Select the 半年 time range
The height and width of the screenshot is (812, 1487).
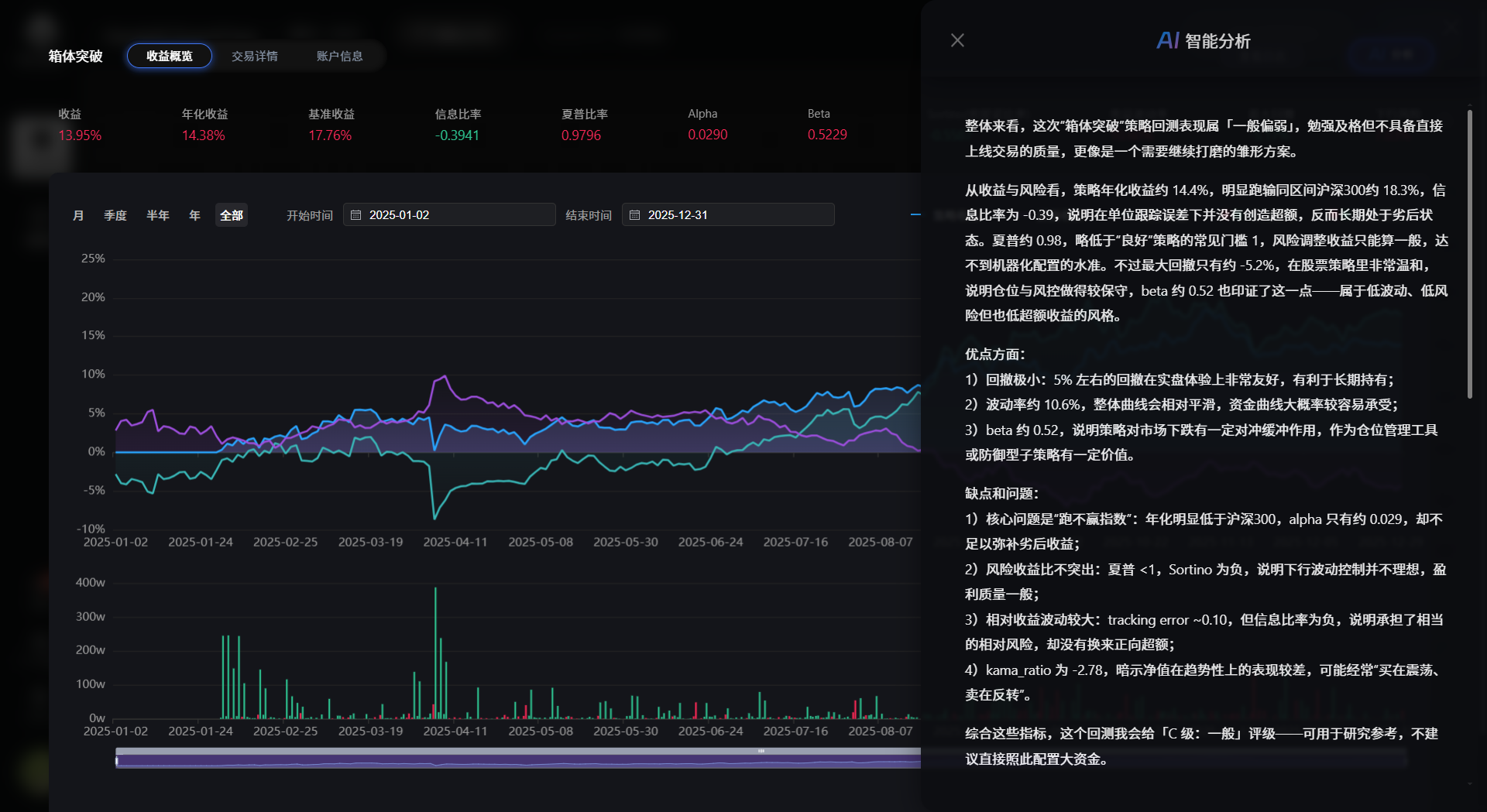tap(158, 215)
